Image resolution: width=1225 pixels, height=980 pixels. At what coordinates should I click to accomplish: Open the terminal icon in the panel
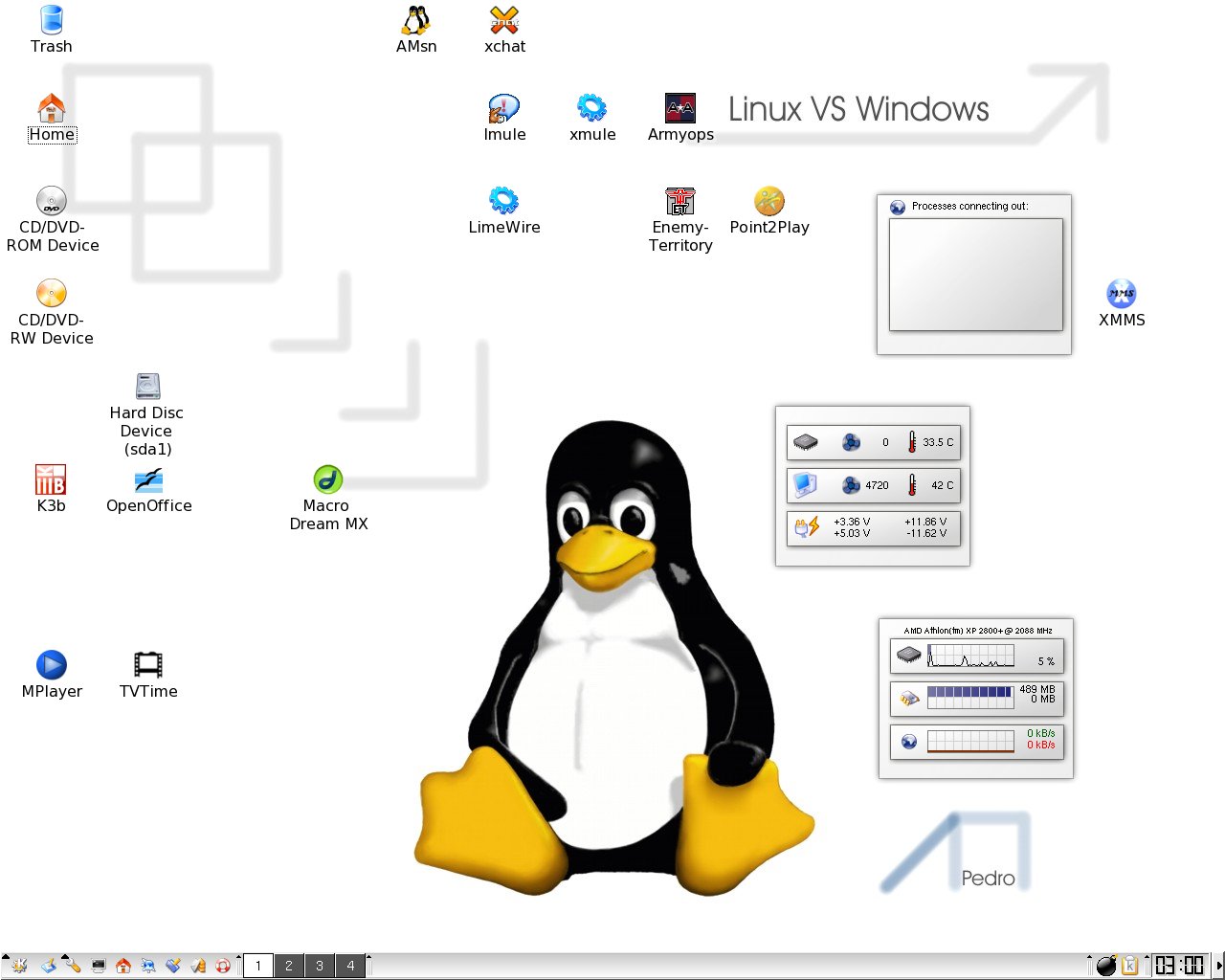point(98,966)
